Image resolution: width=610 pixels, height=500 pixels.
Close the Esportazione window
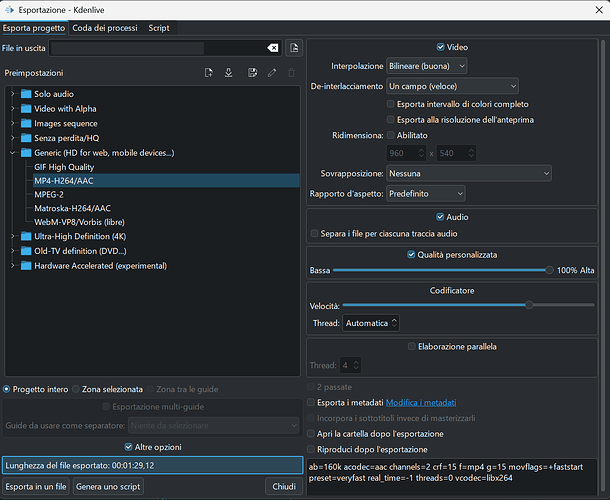coord(599,10)
